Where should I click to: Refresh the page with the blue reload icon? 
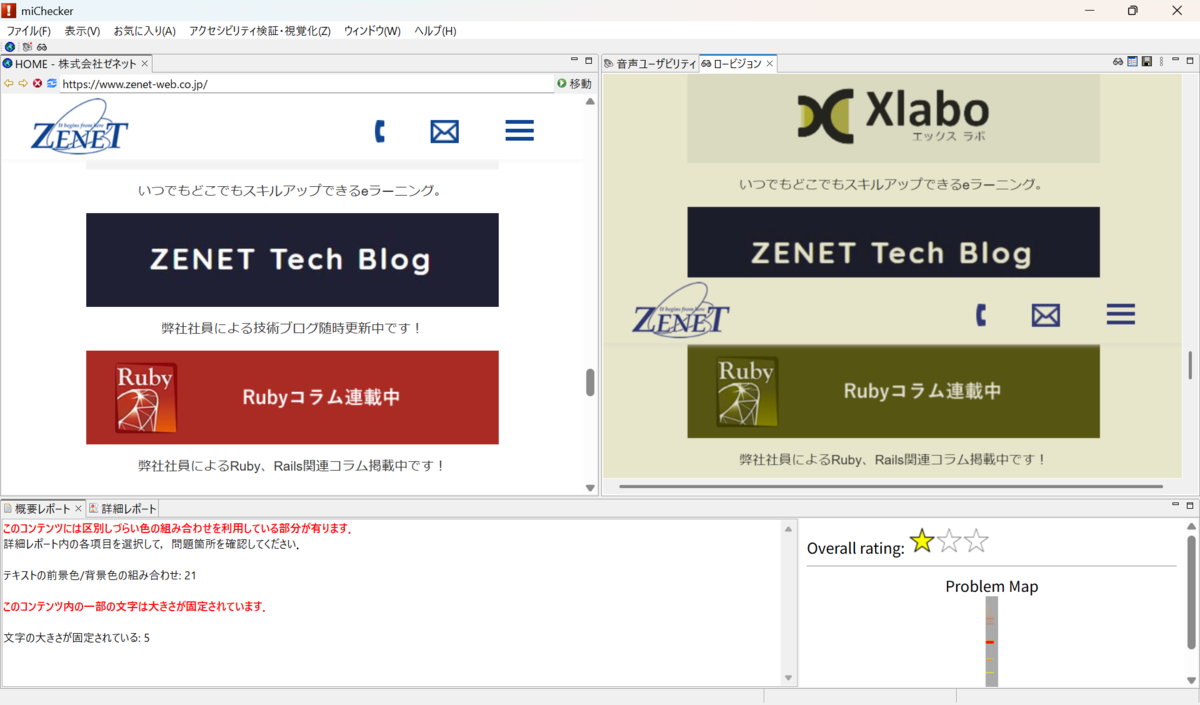(x=51, y=84)
